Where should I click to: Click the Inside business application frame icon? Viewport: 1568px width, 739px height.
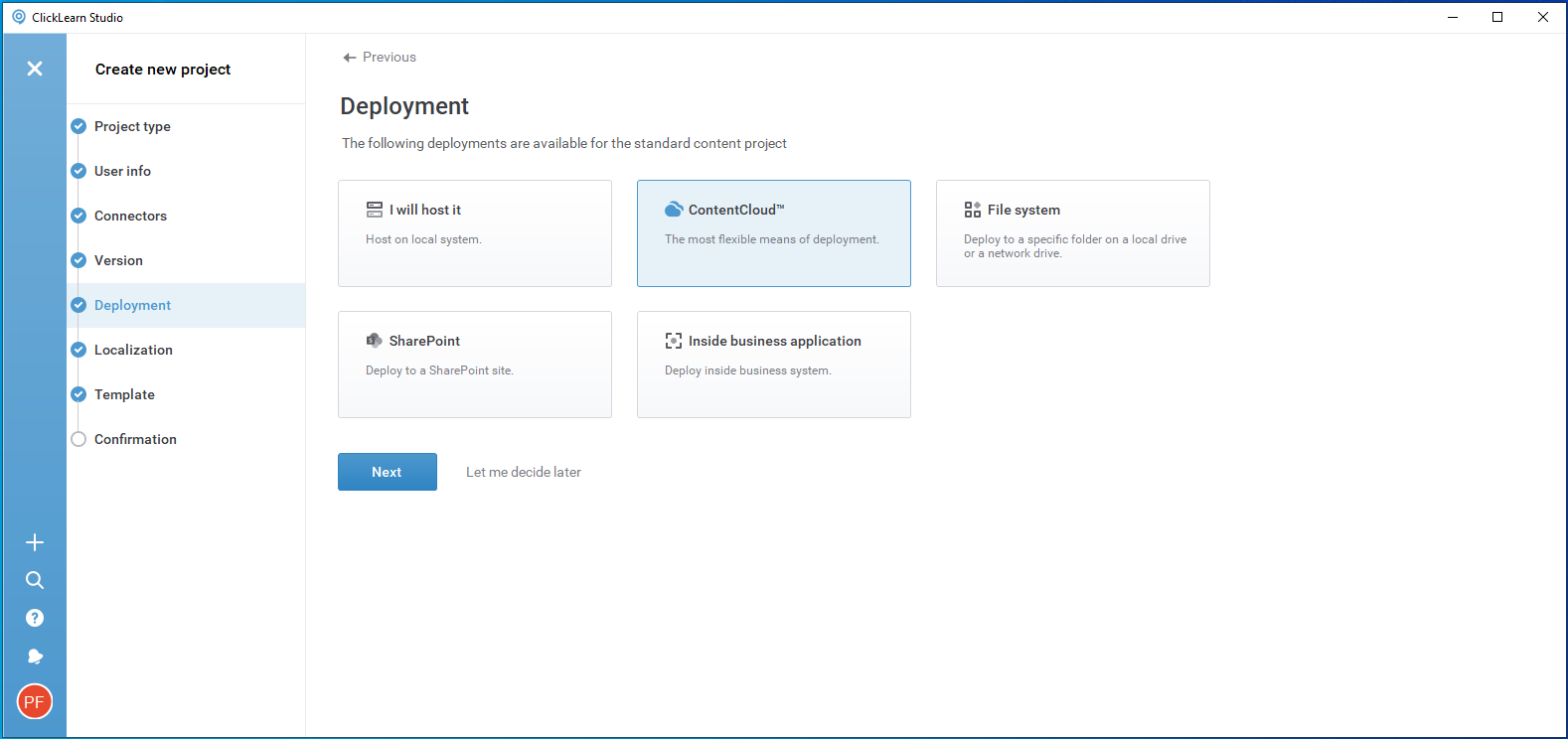pos(674,341)
